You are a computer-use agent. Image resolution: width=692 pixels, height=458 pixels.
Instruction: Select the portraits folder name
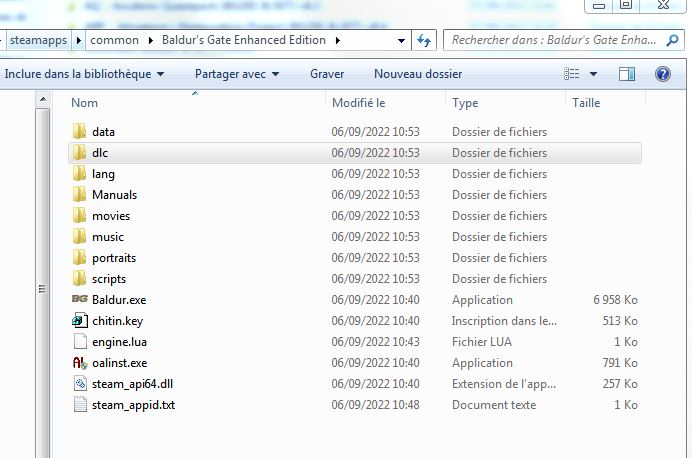(114, 258)
